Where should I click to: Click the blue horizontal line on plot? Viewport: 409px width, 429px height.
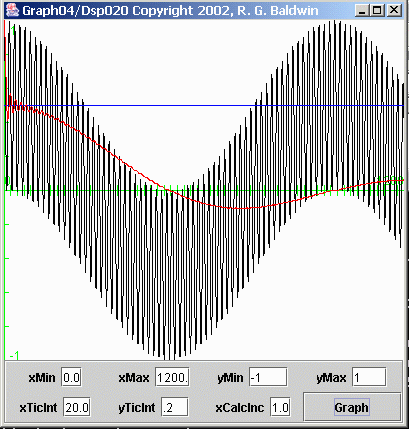point(204,105)
